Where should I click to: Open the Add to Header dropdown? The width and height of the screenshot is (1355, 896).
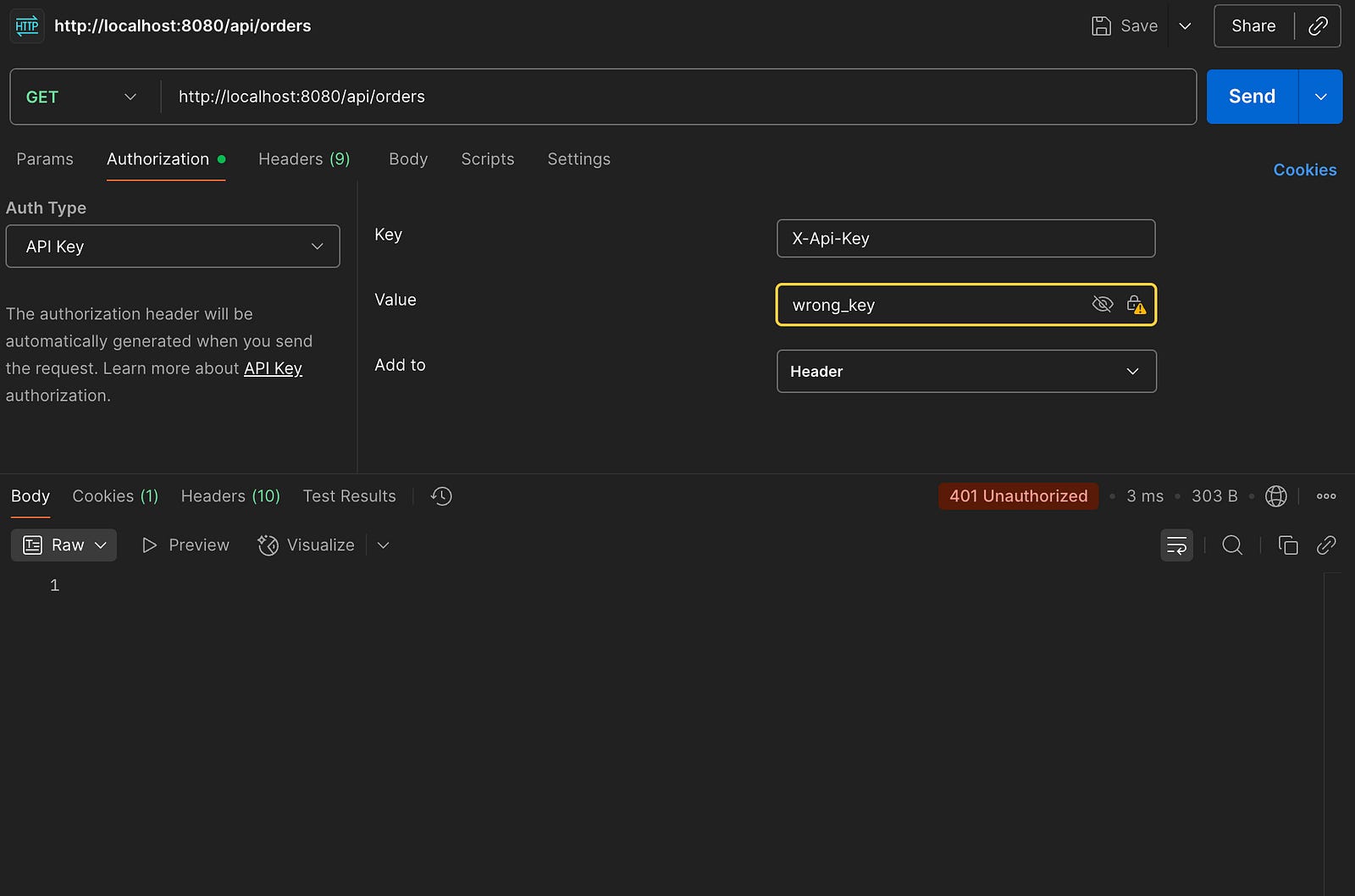point(966,372)
